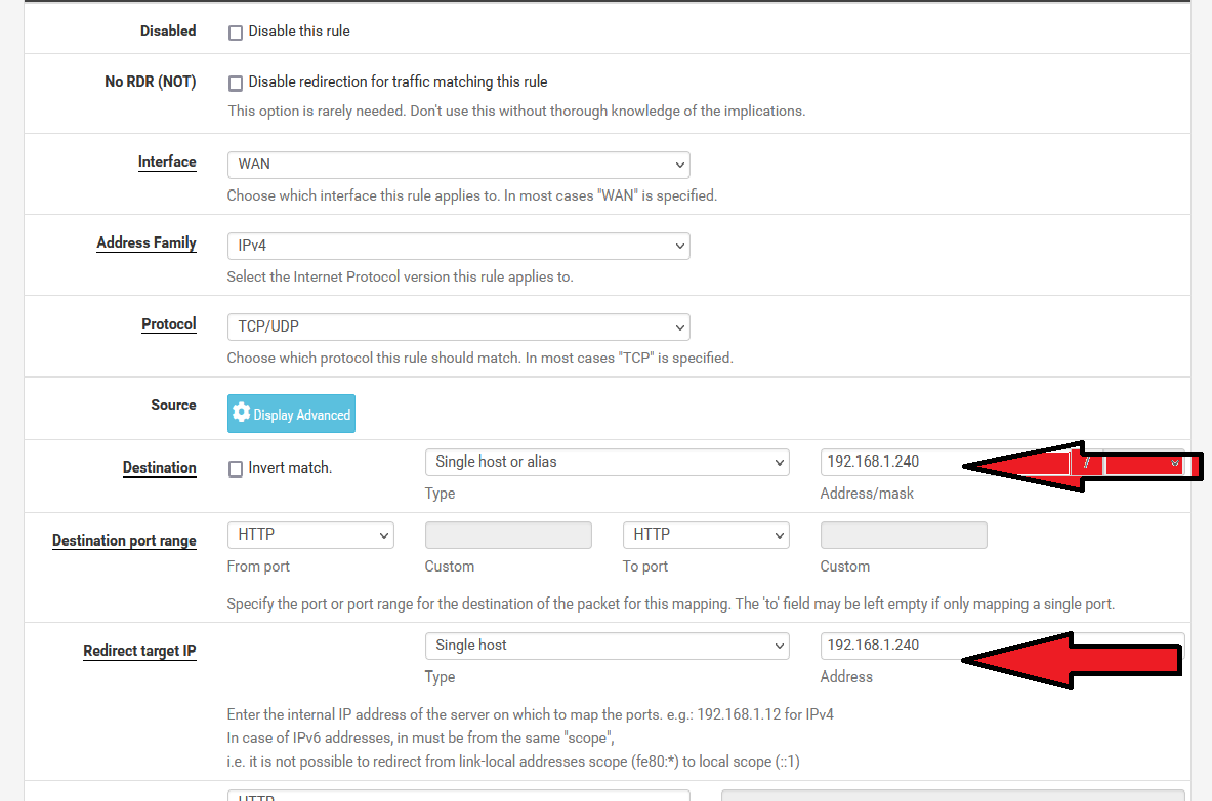The height and width of the screenshot is (801, 1212).
Task: Toggle Disable redirection for matching traffic
Action: (236, 83)
